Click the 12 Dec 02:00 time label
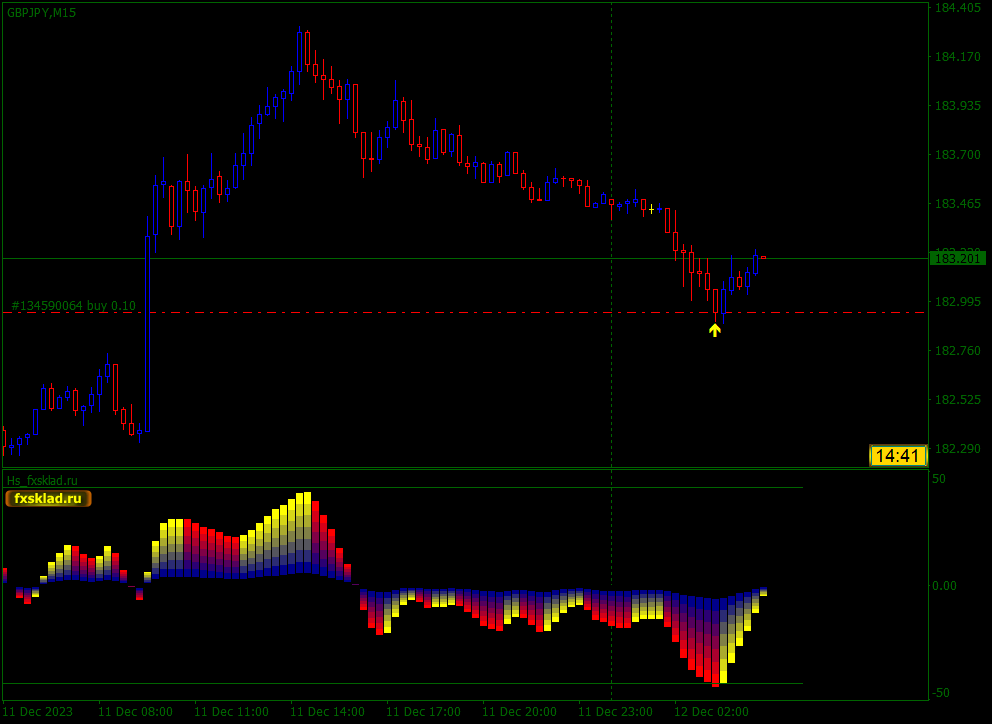992x724 pixels. (712, 712)
